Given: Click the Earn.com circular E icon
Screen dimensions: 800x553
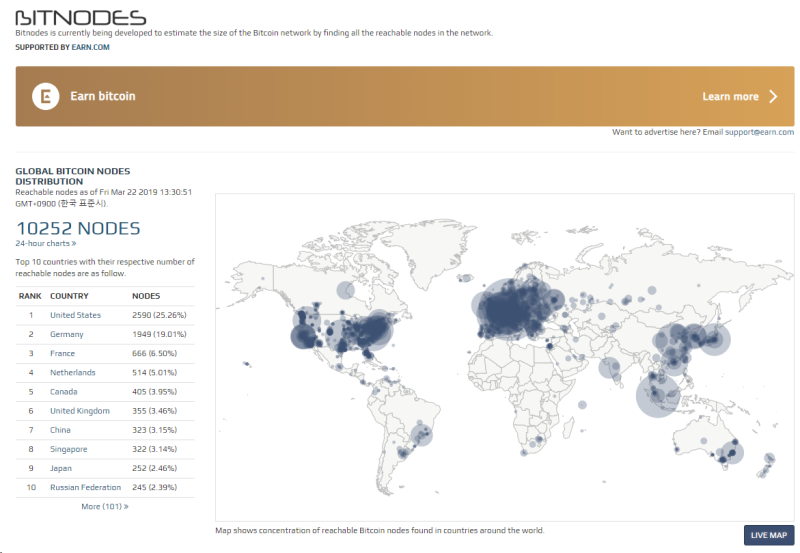Looking at the screenshot, I should 46,96.
